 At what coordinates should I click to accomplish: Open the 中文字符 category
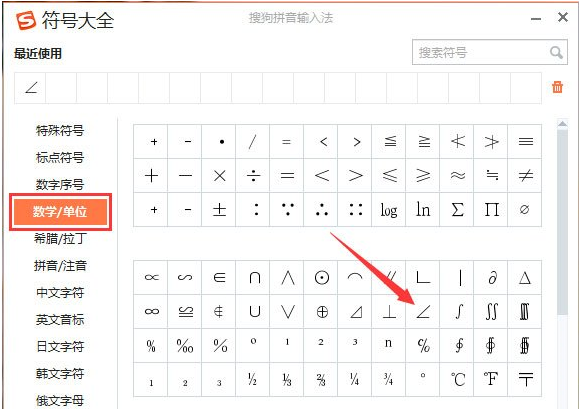click(x=60, y=293)
